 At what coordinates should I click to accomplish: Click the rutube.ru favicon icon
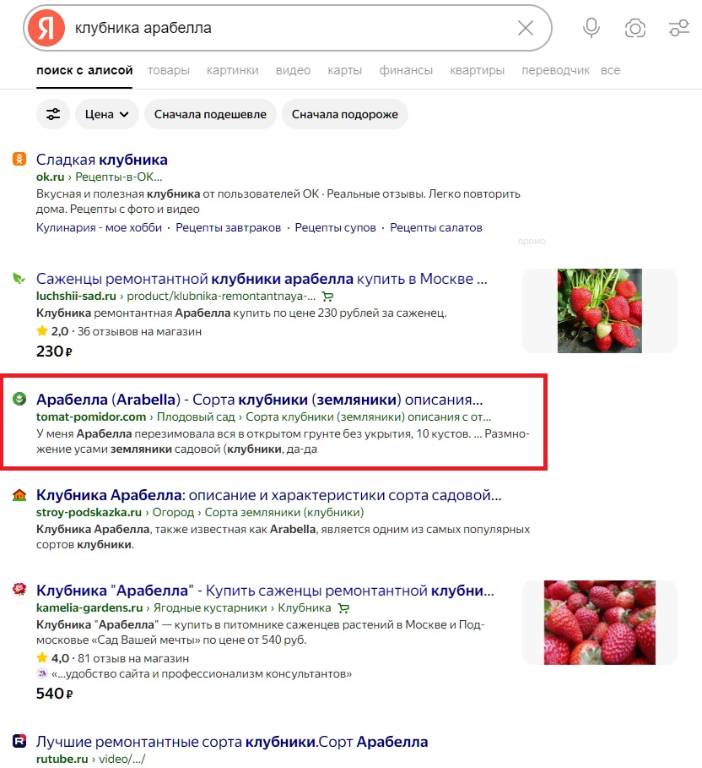19,741
